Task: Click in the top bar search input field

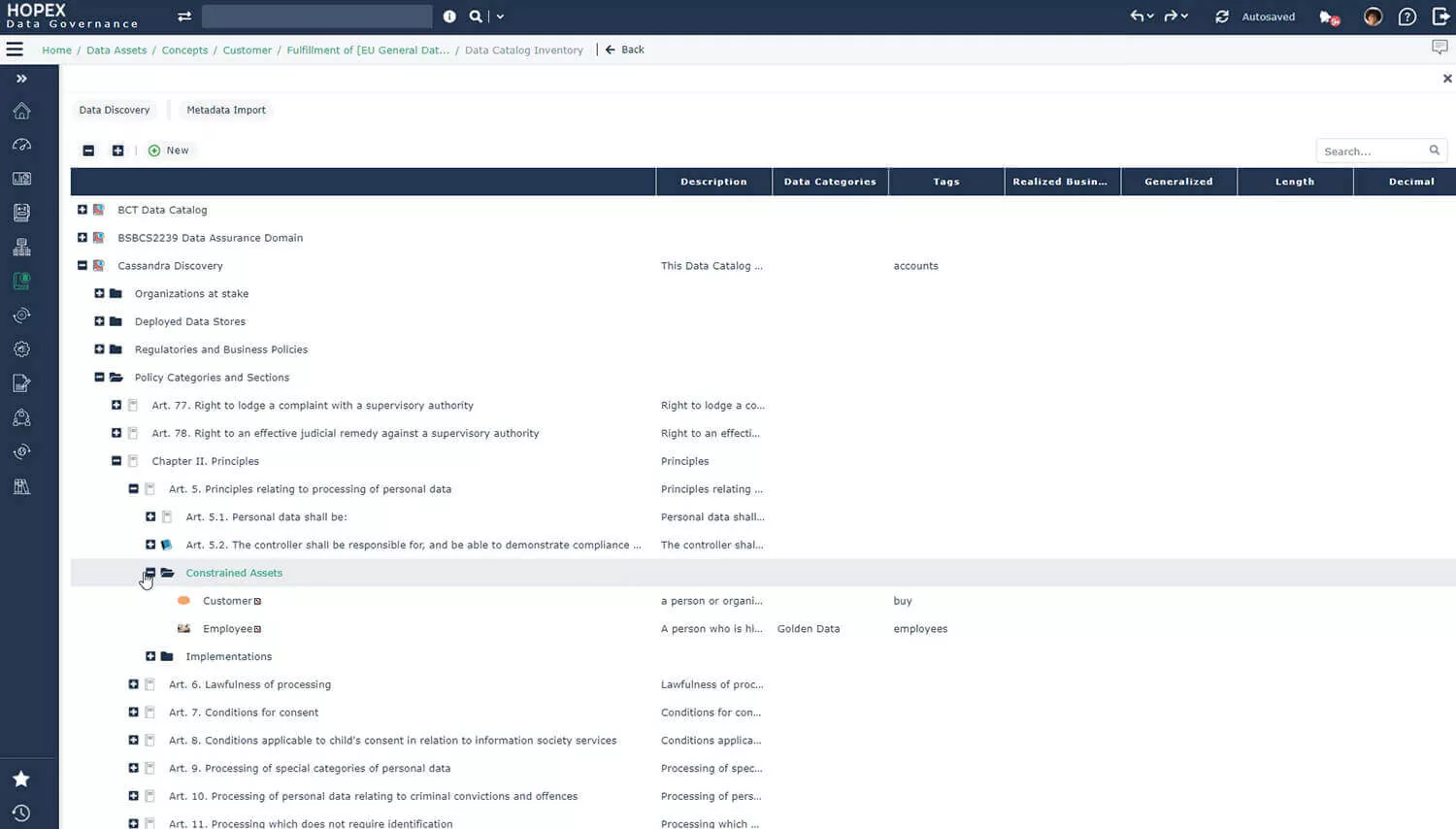Action: coord(317,17)
